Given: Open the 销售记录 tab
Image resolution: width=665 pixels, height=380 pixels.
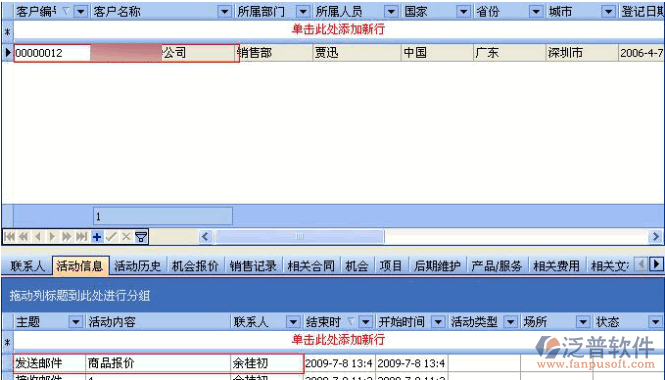Looking at the screenshot, I should click(x=253, y=266).
